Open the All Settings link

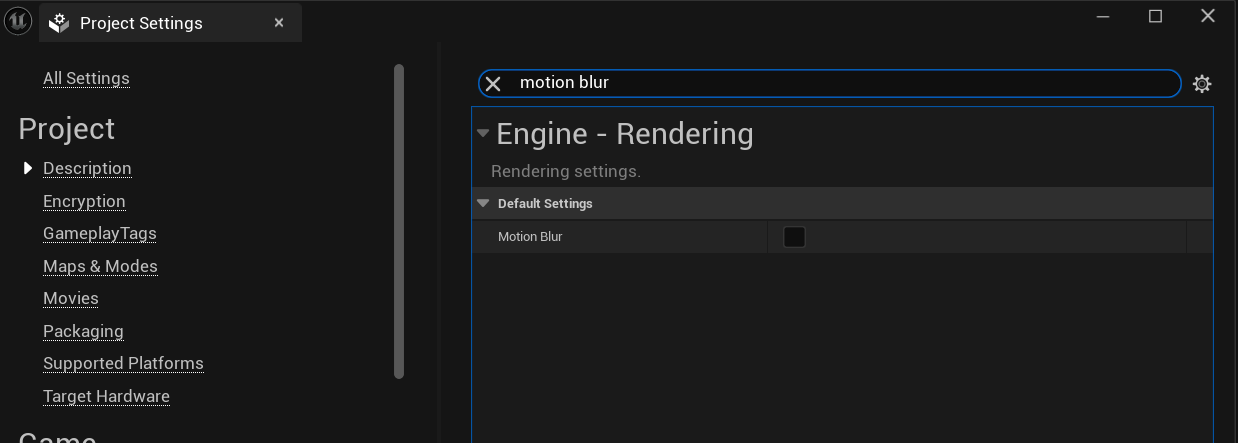pos(86,78)
